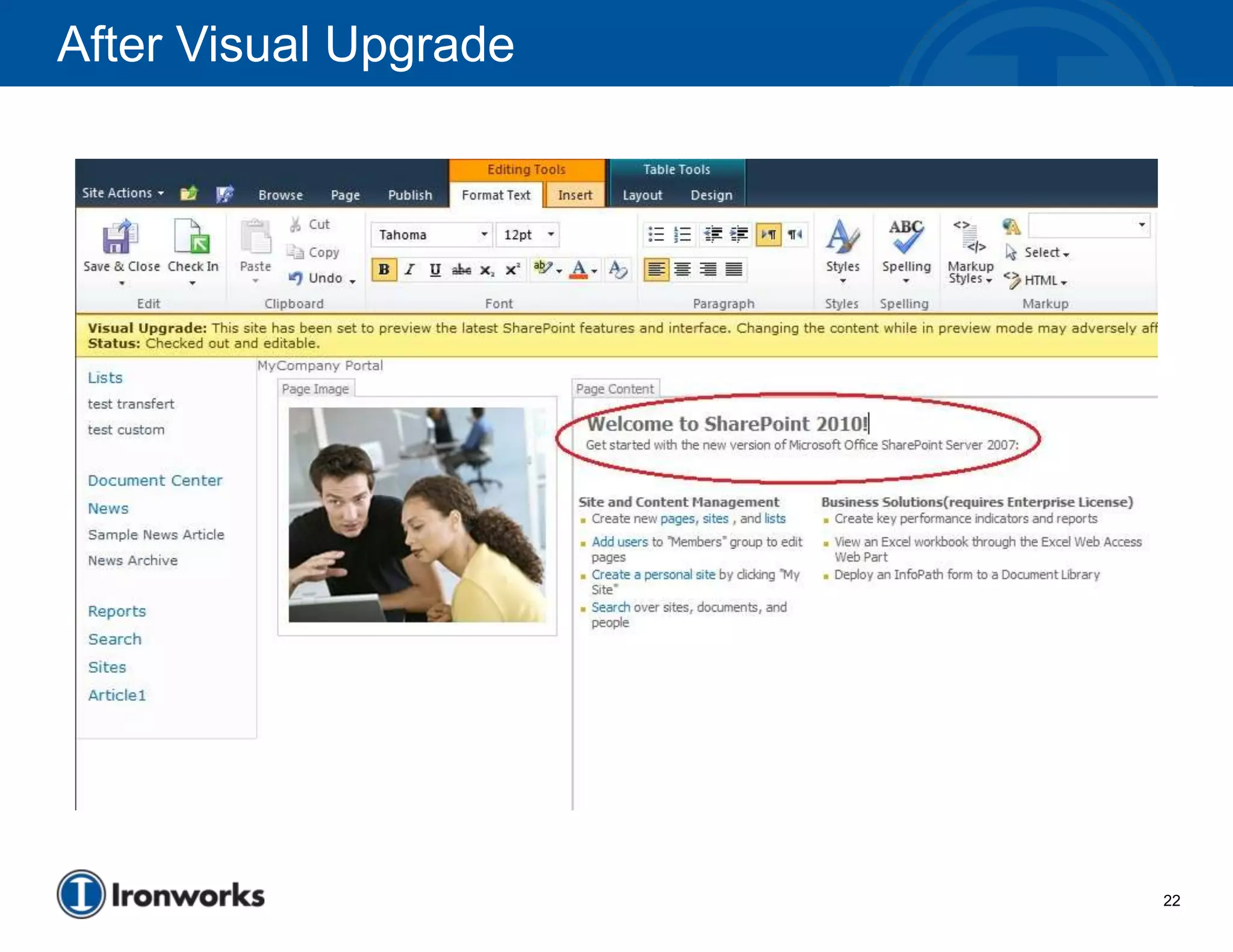Click the Spelling ABC check icon
1233x952 pixels.
pos(905,236)
